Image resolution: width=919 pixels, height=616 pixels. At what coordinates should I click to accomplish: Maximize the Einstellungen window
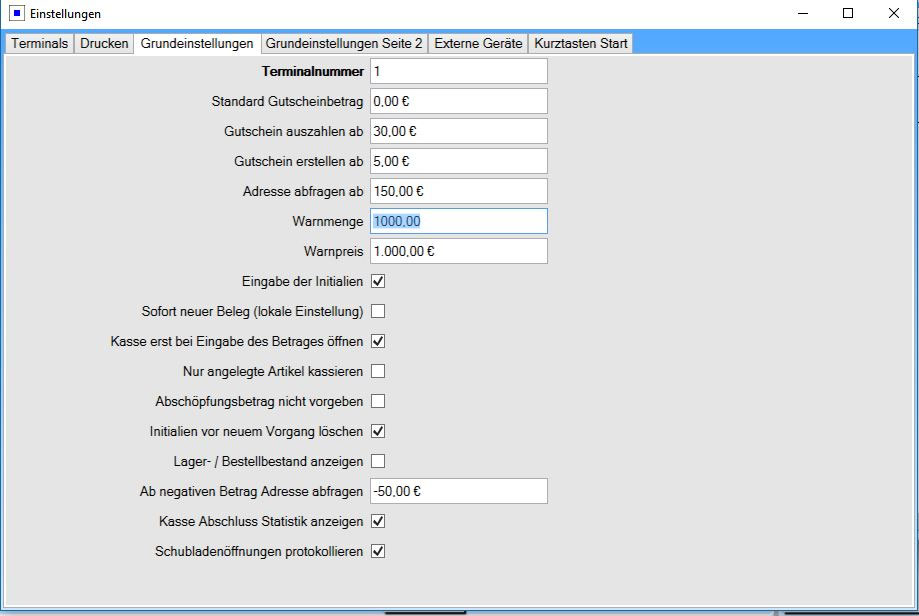pos(848,14)
